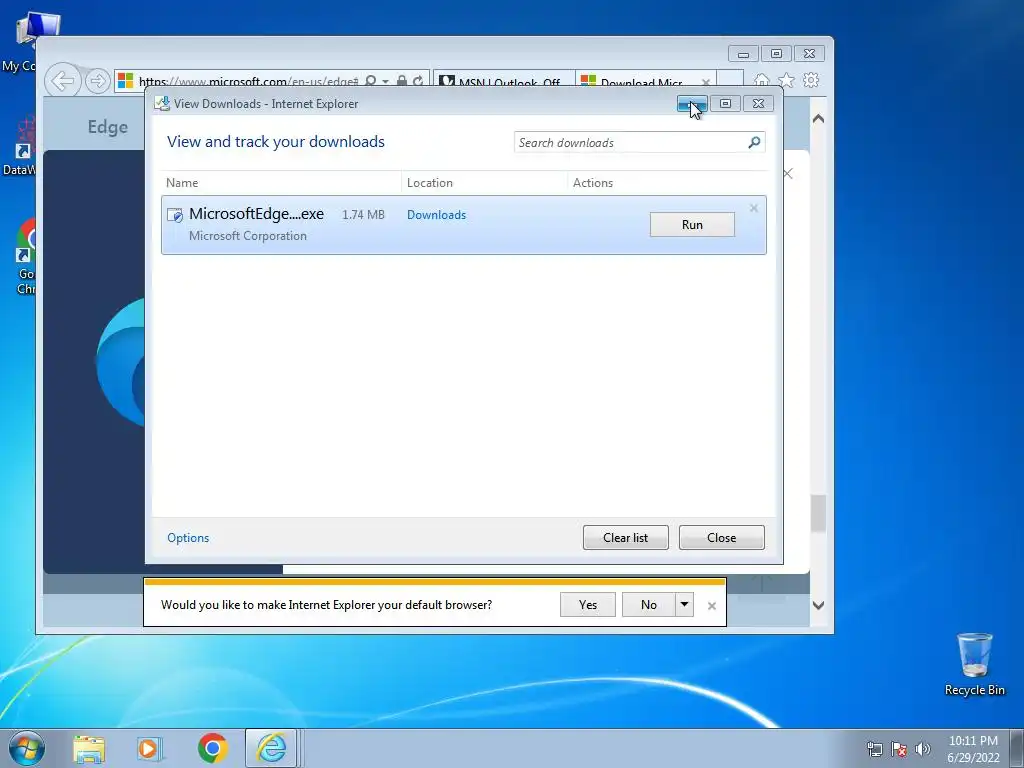This screenshot has height=768, width=1024.
Task: Close the View Downloads dialog with the Close button
Action: 721,537
